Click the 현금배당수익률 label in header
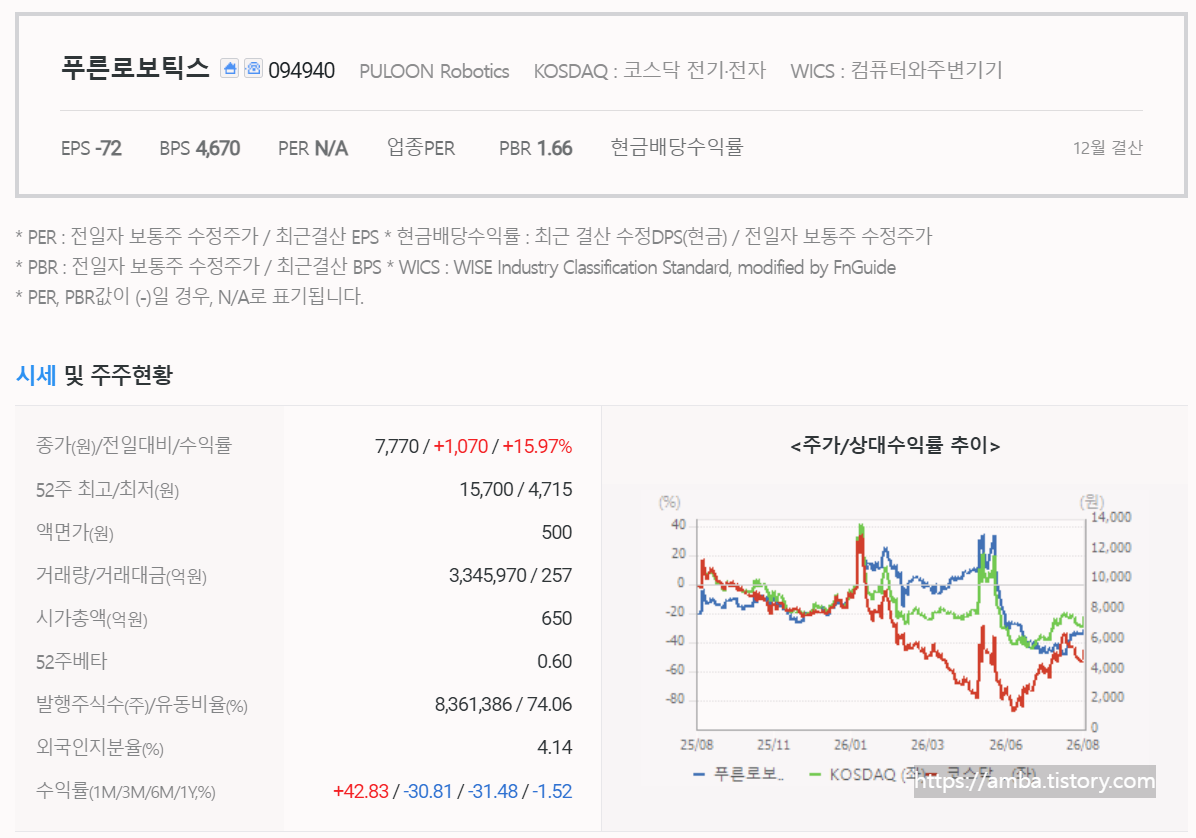Image resolution: width=1196 pixels, height=838 pixels. pos(677,146)
